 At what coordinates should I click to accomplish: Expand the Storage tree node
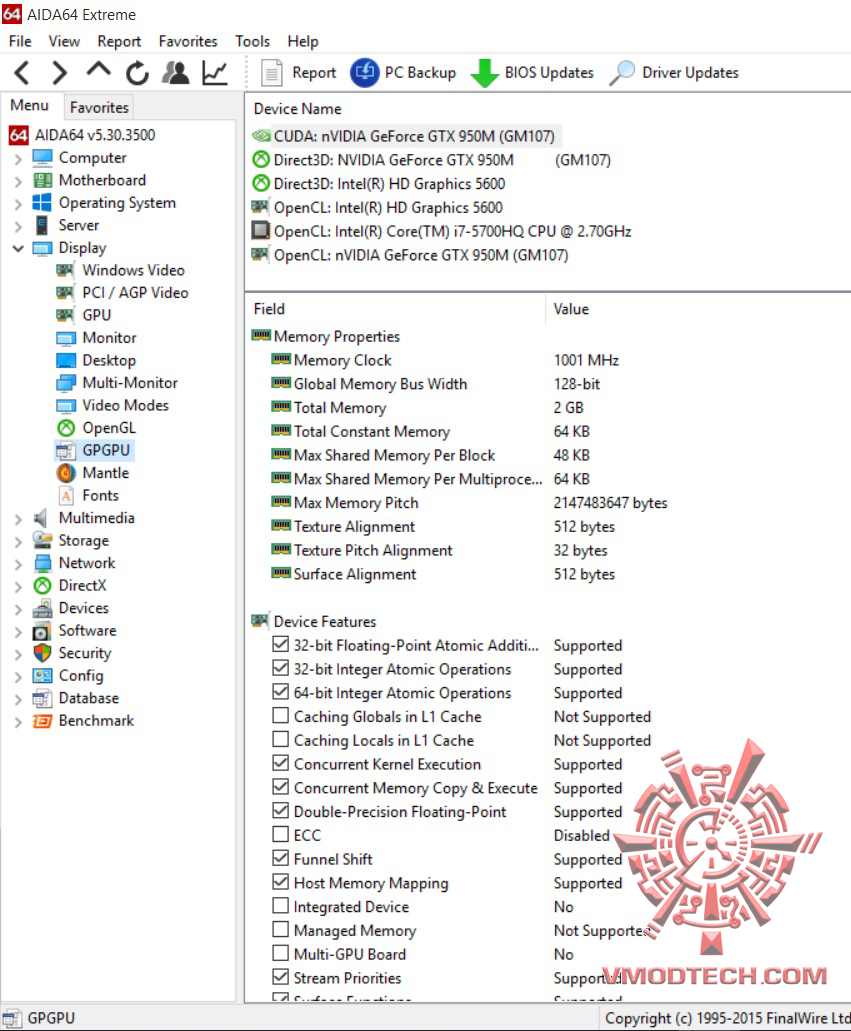[x=18, y=542]
